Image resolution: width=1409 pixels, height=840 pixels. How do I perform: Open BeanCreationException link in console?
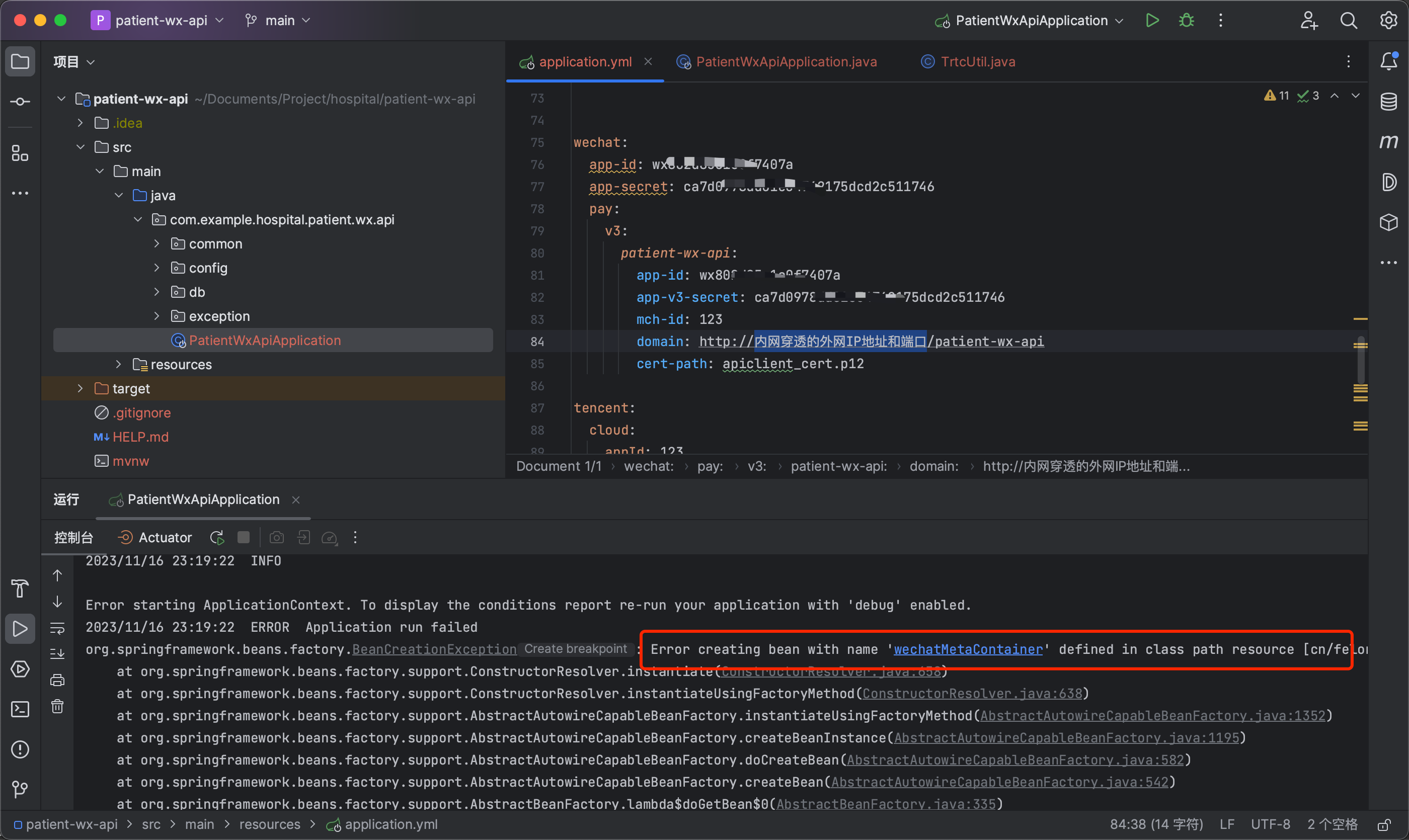[434, 650]
